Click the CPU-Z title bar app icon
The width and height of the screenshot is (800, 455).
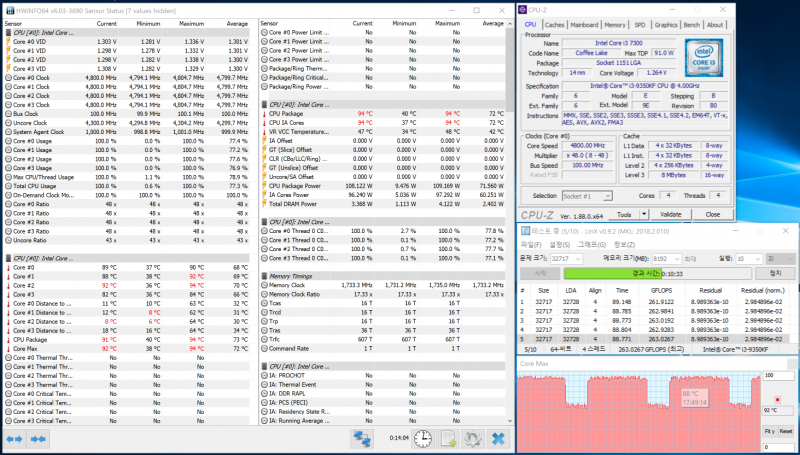pyautogui.click(x=522, y=10)
